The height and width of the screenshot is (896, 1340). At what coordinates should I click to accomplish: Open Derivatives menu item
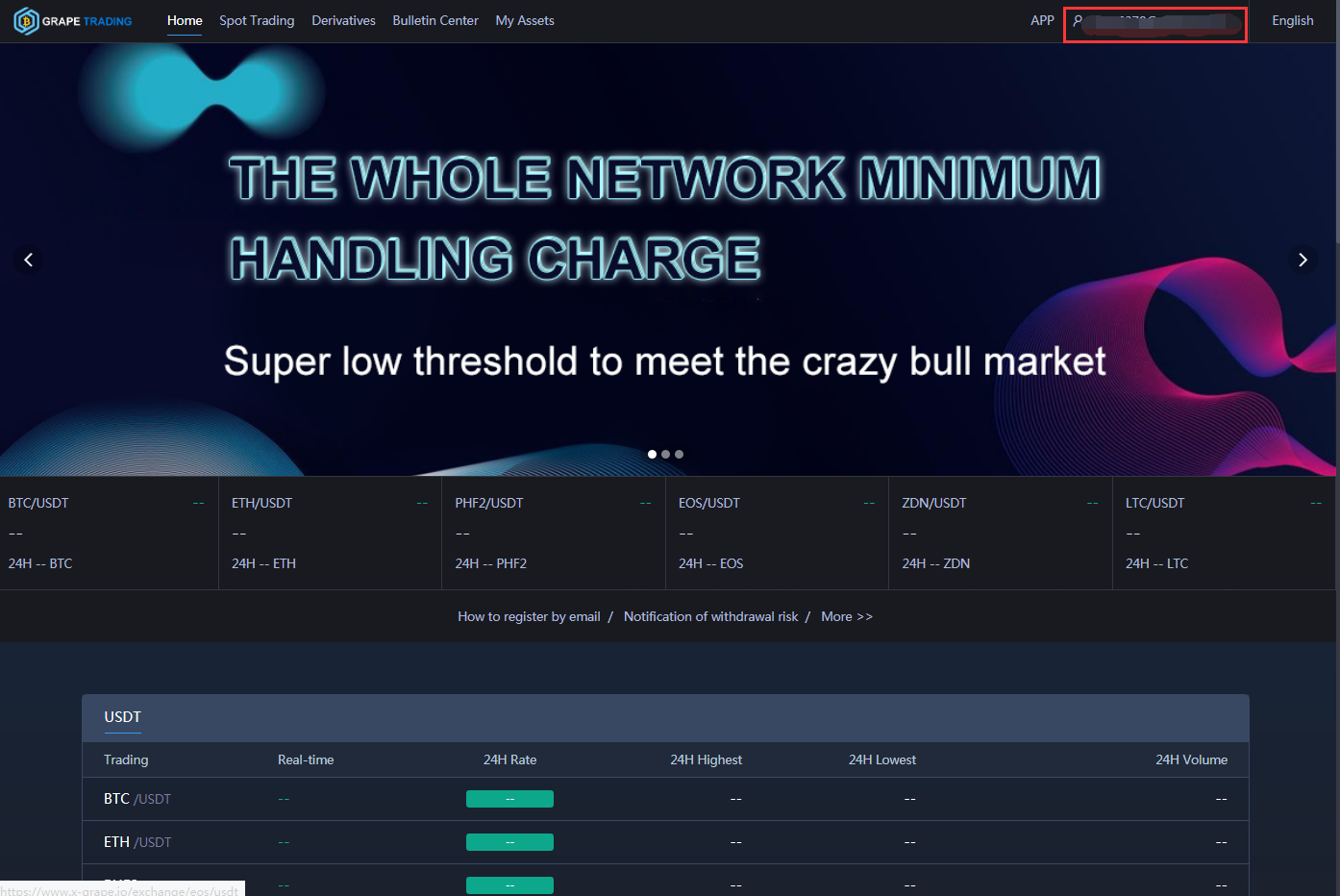pos(343,20)
